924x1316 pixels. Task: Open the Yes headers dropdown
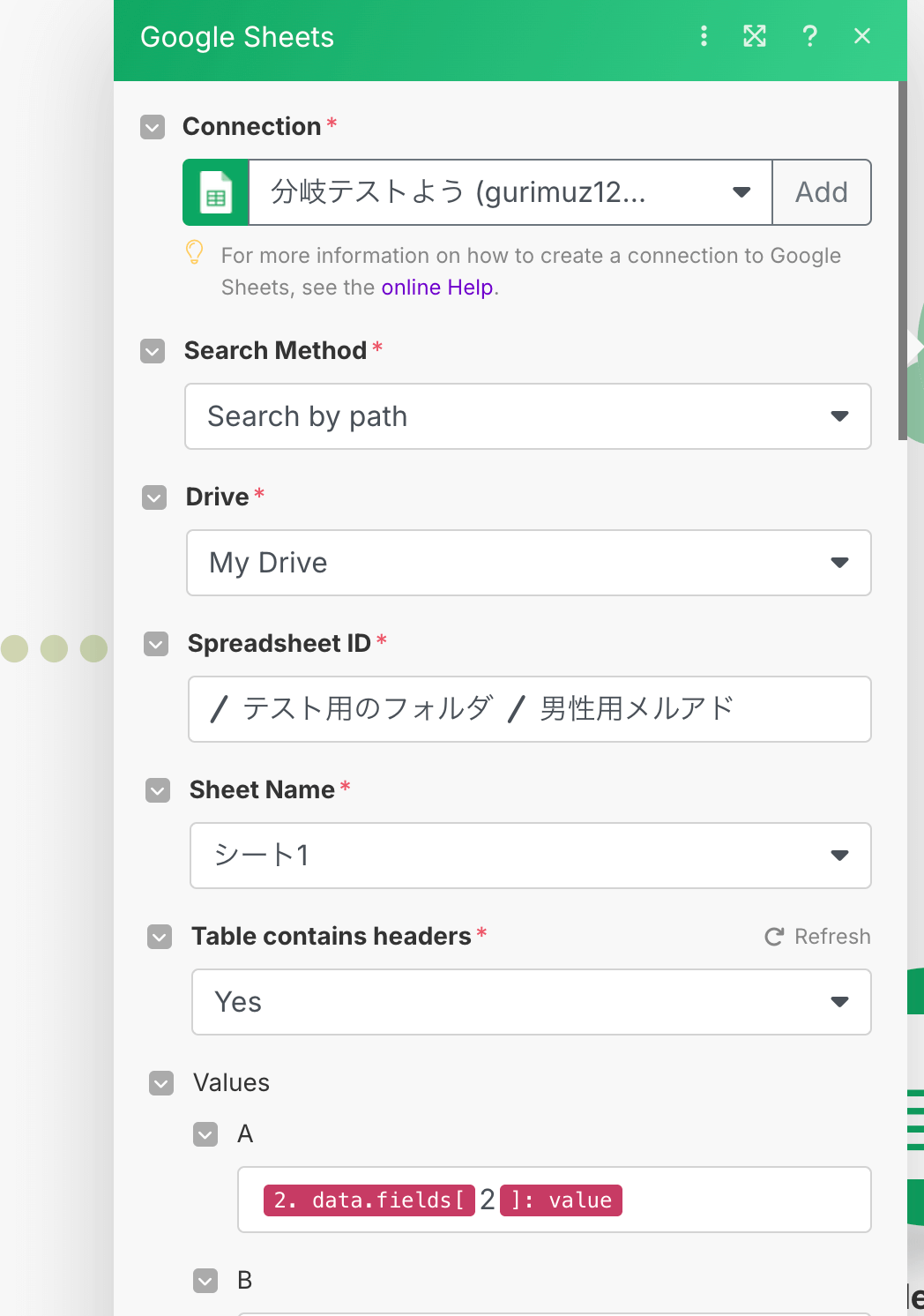click(532, 1002)
